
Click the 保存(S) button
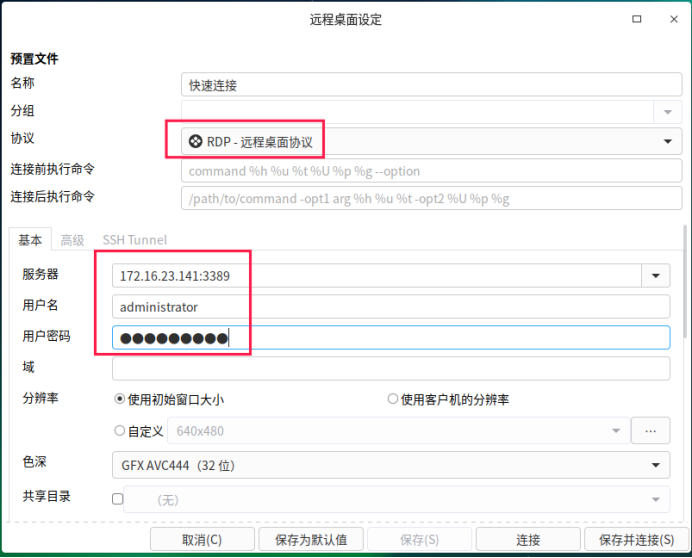(x=419, y=539)
